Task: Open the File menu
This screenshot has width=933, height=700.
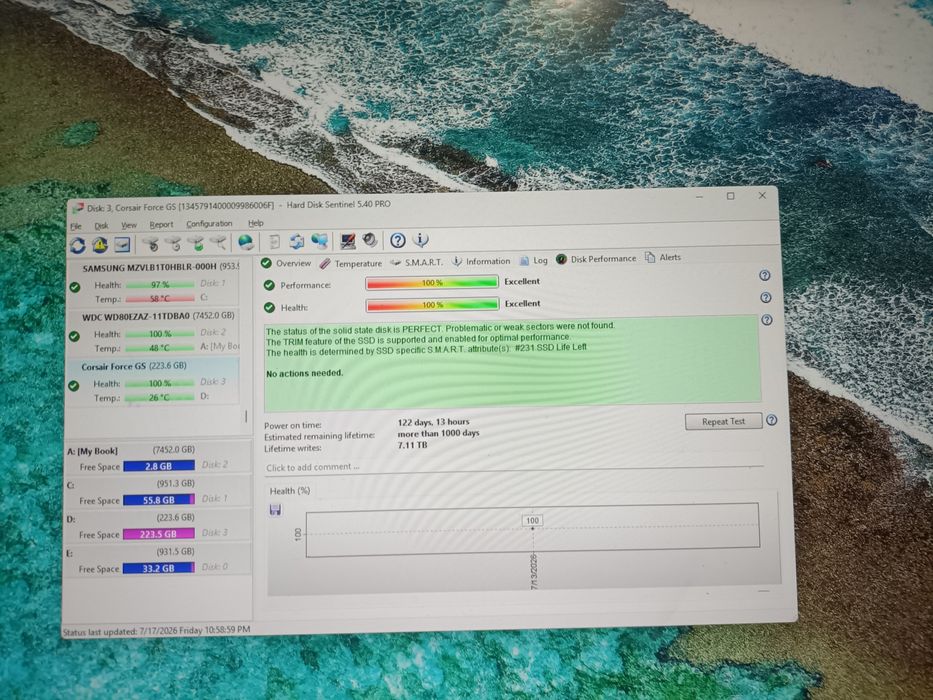Action: 76,226
